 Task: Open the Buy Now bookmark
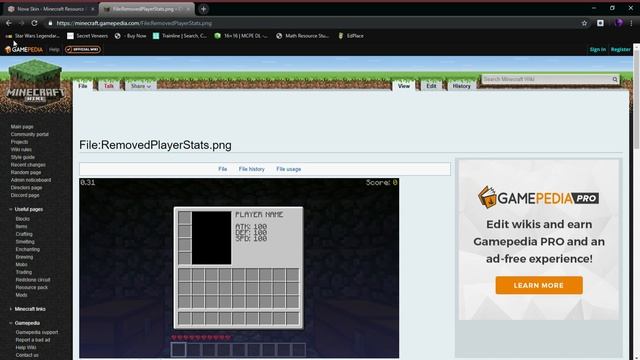(x=131, y=36)
